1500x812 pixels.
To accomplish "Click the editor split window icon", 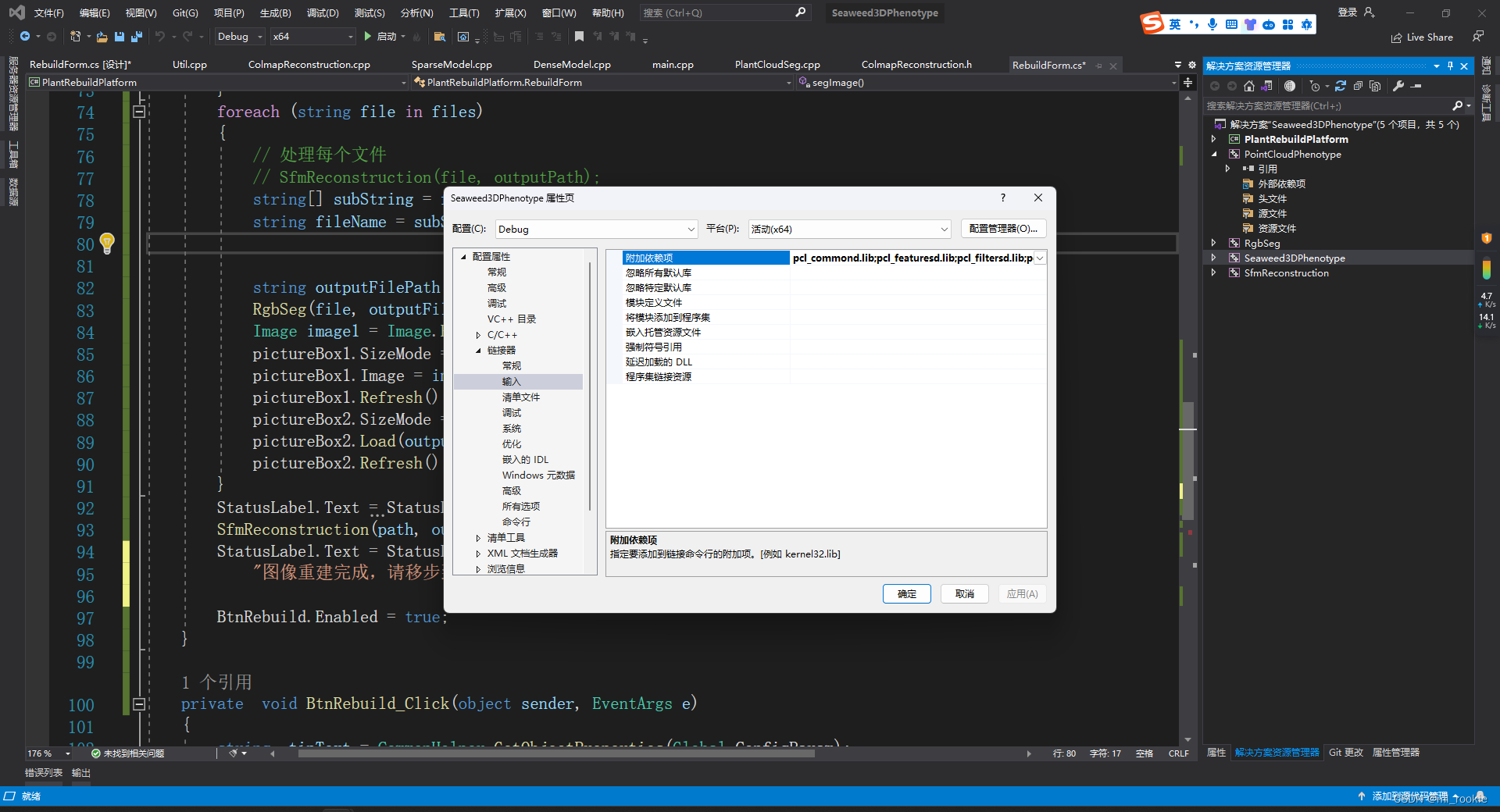I will pos(1187,82).
